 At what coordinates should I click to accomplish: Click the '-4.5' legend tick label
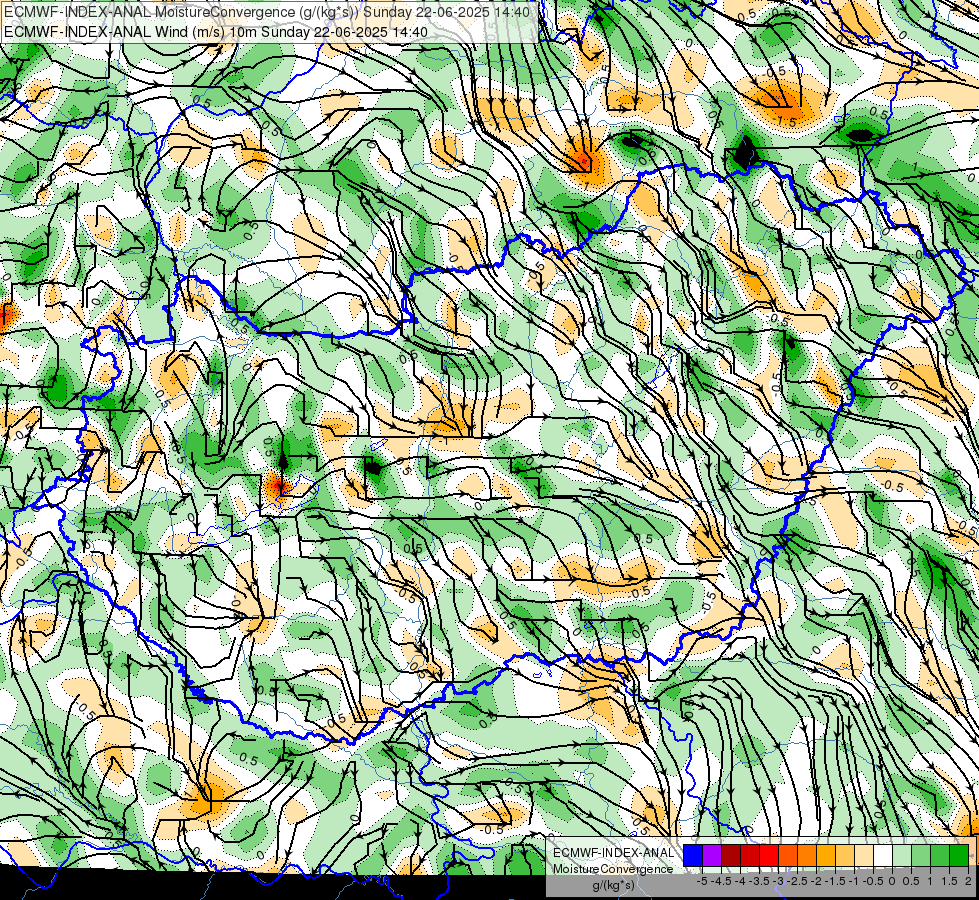[x=721, y=881]
